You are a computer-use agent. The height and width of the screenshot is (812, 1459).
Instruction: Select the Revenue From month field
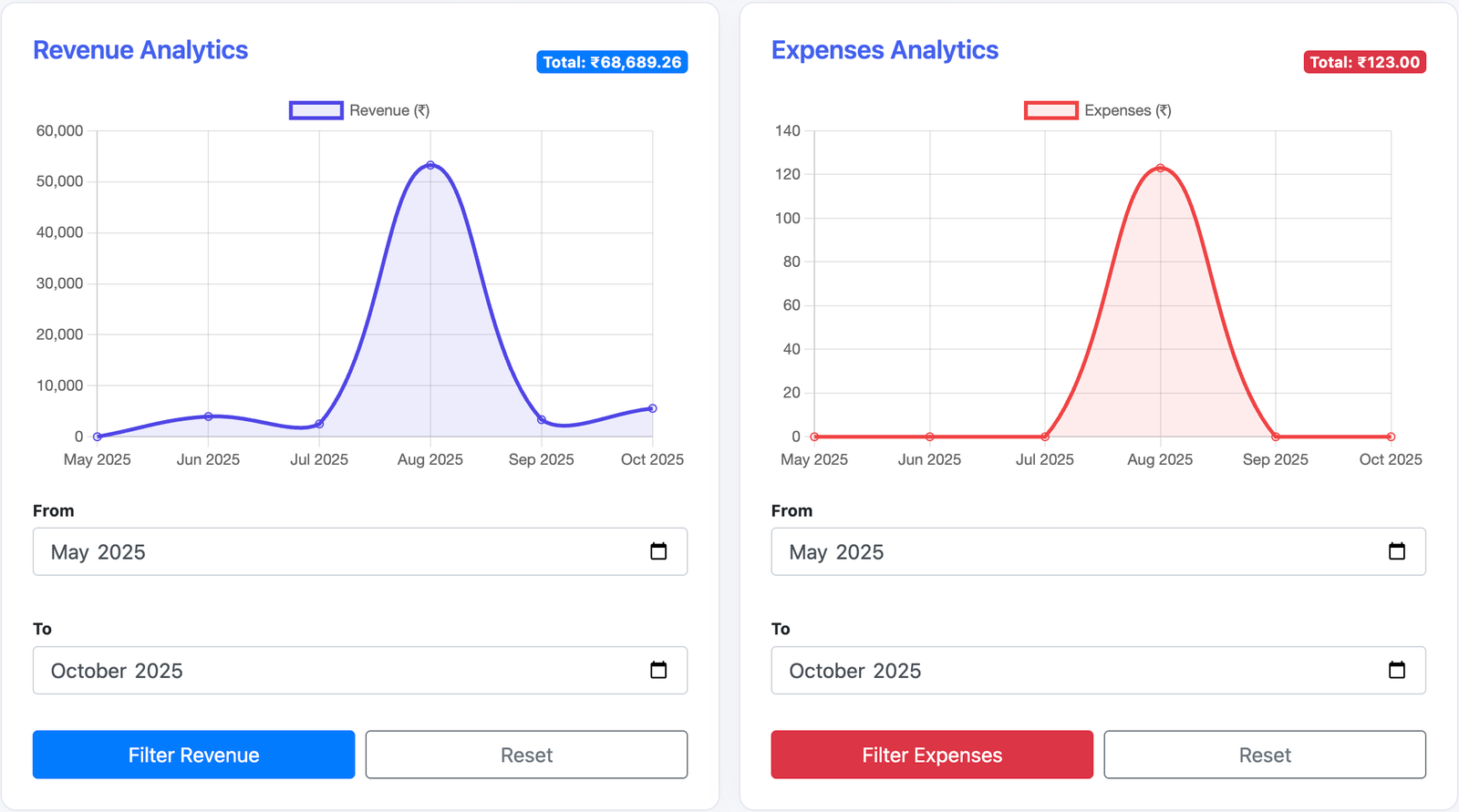pyautogui.click(x=337, y=552)
